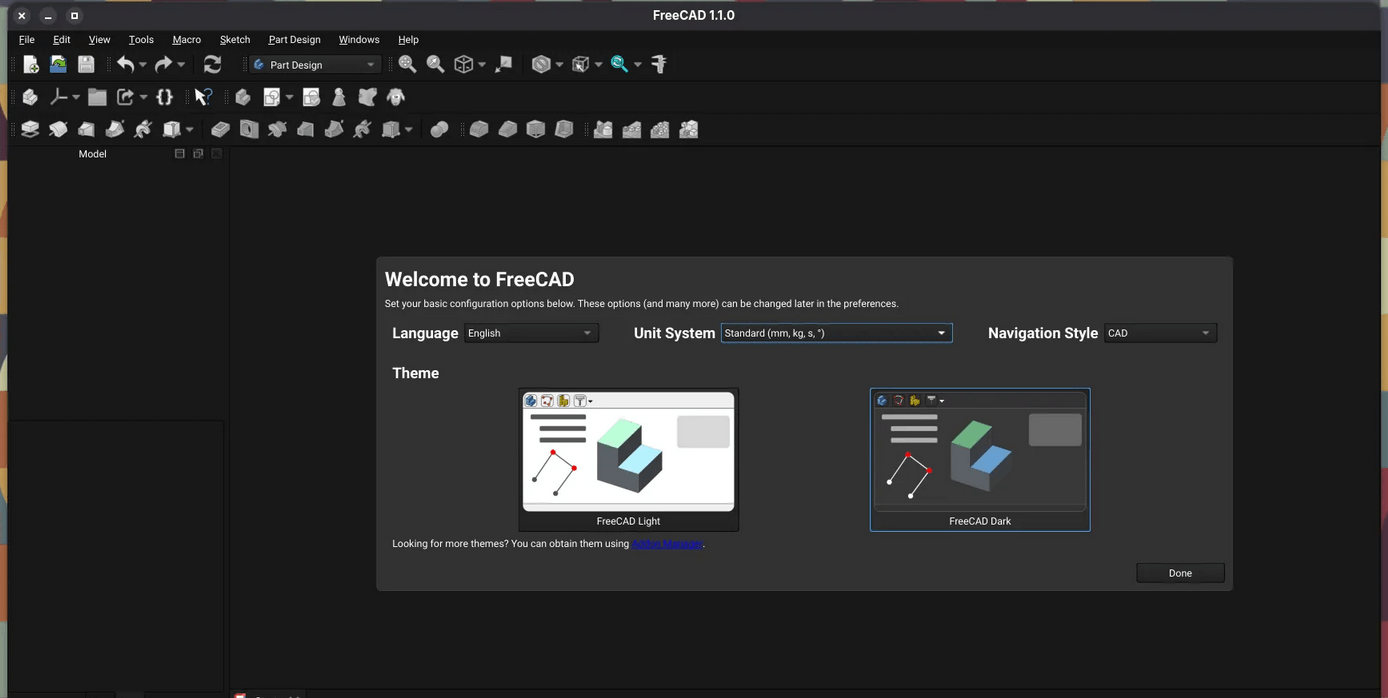Select the Create Sketch tool
The height and width of the screenshot is (698, 1388).
(x=271, y=97)
